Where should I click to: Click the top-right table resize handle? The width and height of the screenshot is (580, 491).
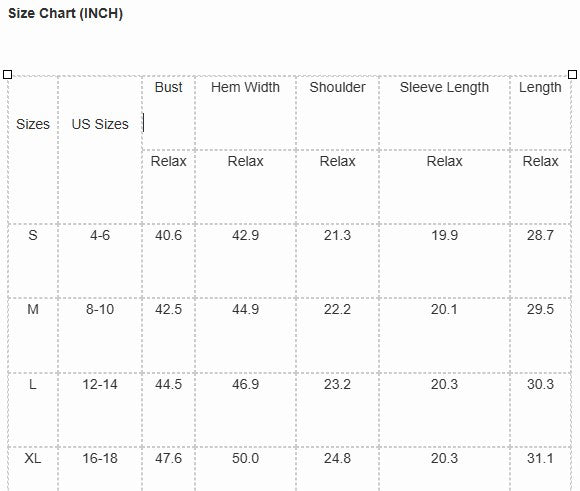pos(572,74)
